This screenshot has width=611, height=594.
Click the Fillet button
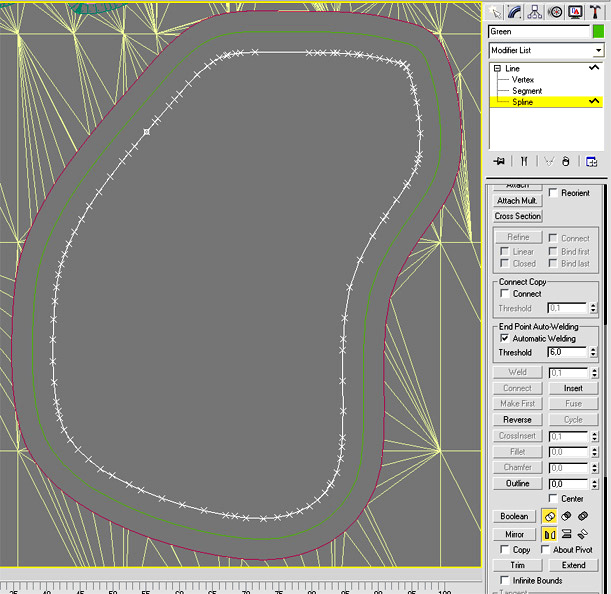coord(517,452)
